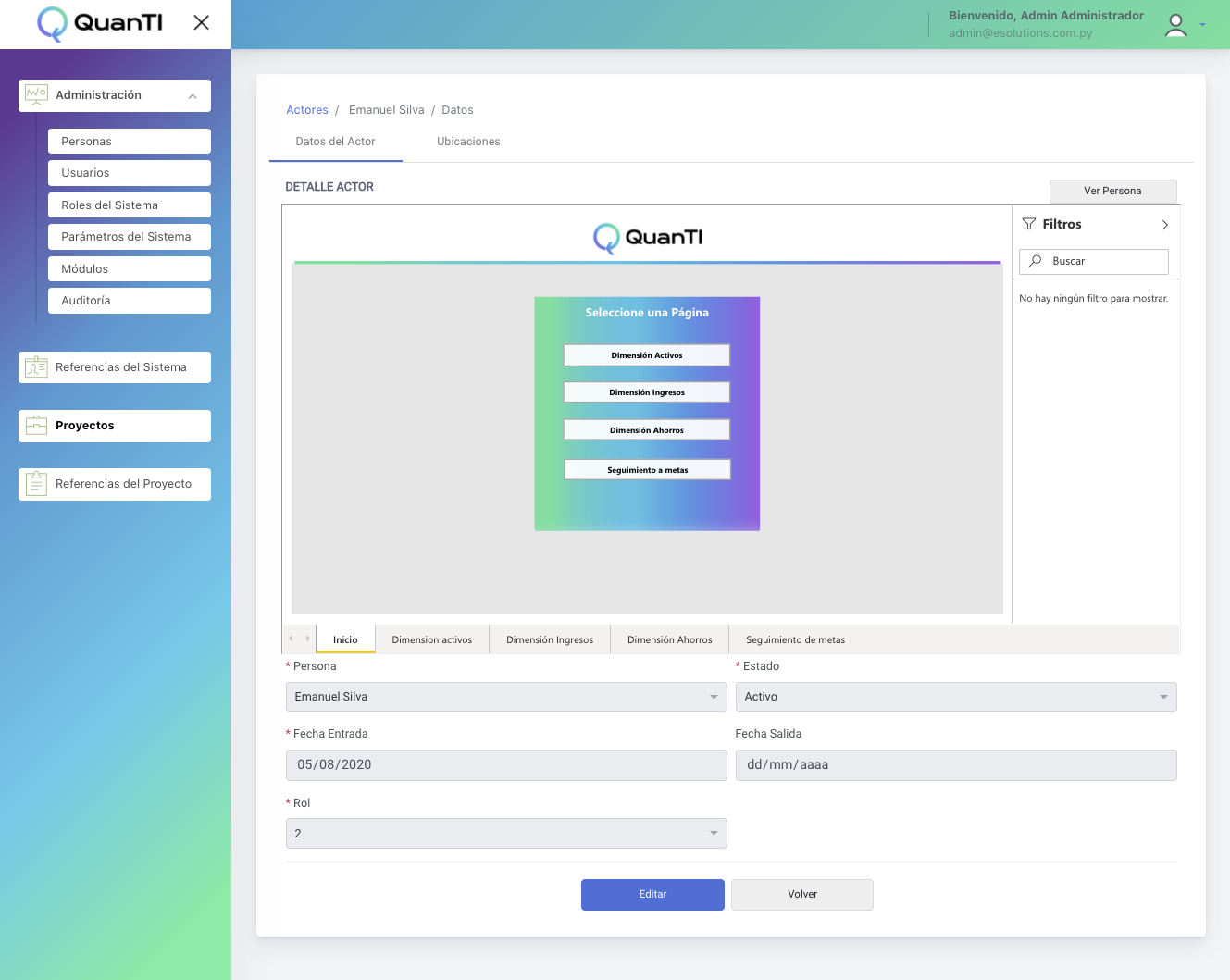Expand Referencias del Sistema menu

pyautogui.click(x=115, y=367)
